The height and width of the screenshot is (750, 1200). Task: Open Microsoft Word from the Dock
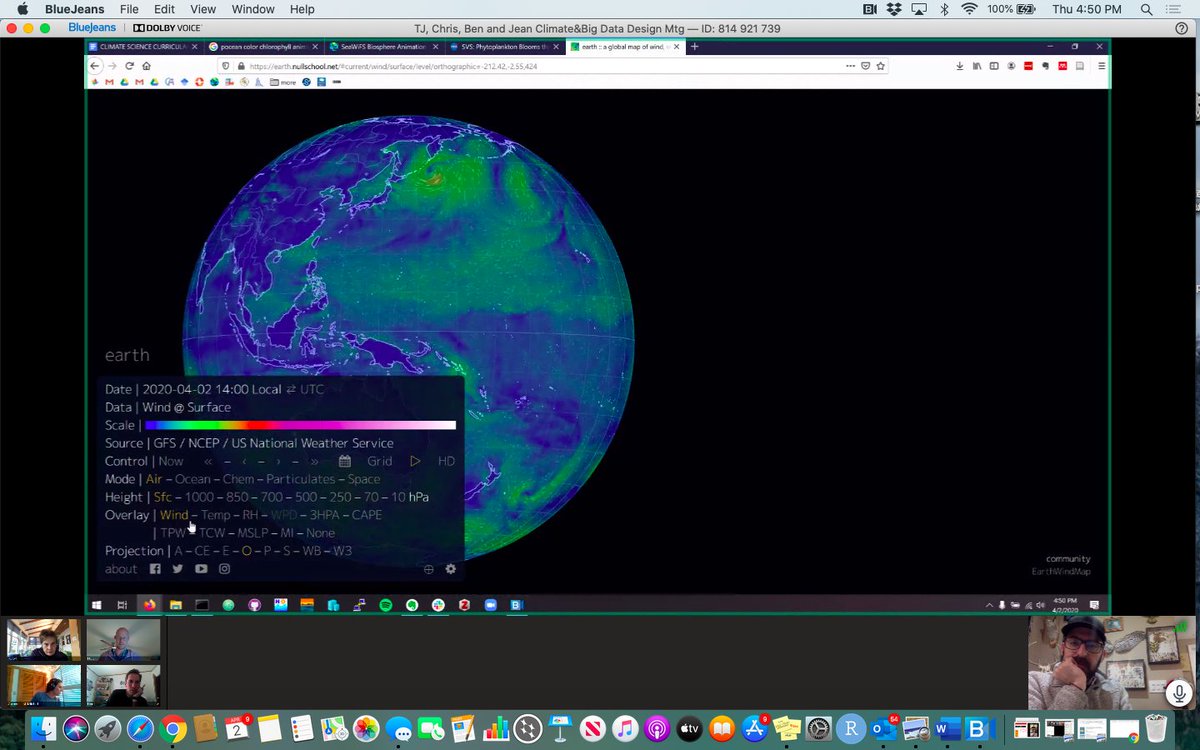coord(947,728)
